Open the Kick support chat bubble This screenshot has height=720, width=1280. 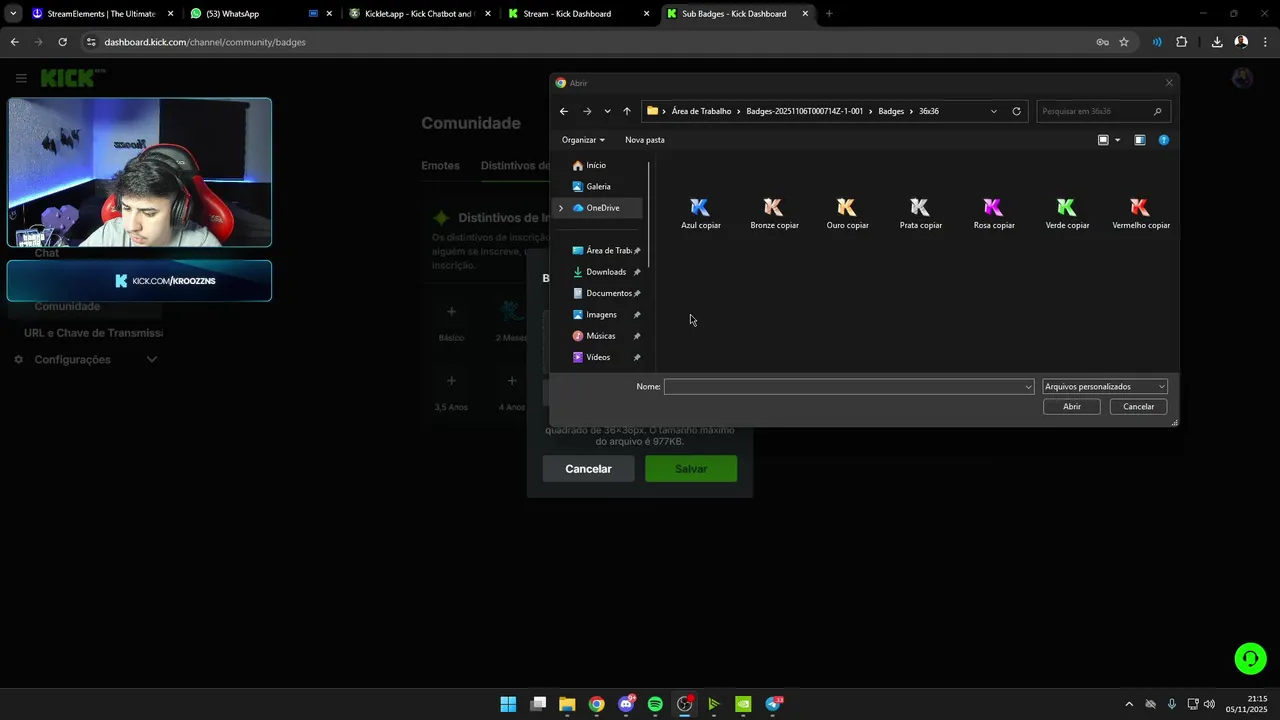1251,658
